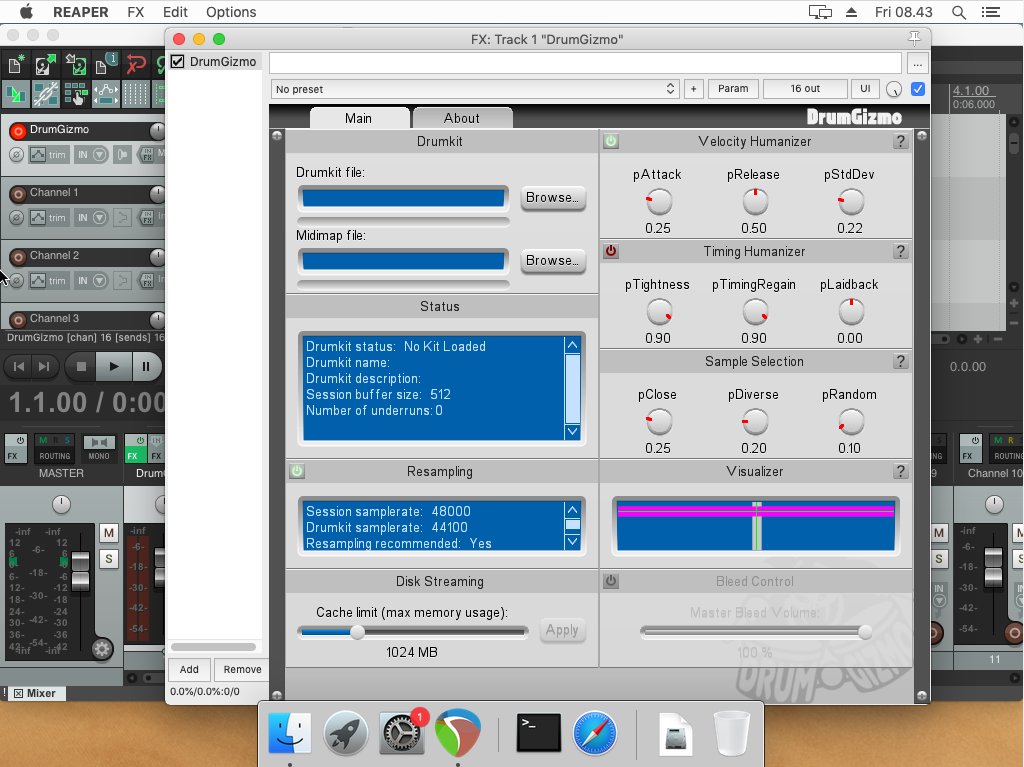The image size is (1024, 767).
Task: Open help for Timing Humanizer
Action: 901,251
